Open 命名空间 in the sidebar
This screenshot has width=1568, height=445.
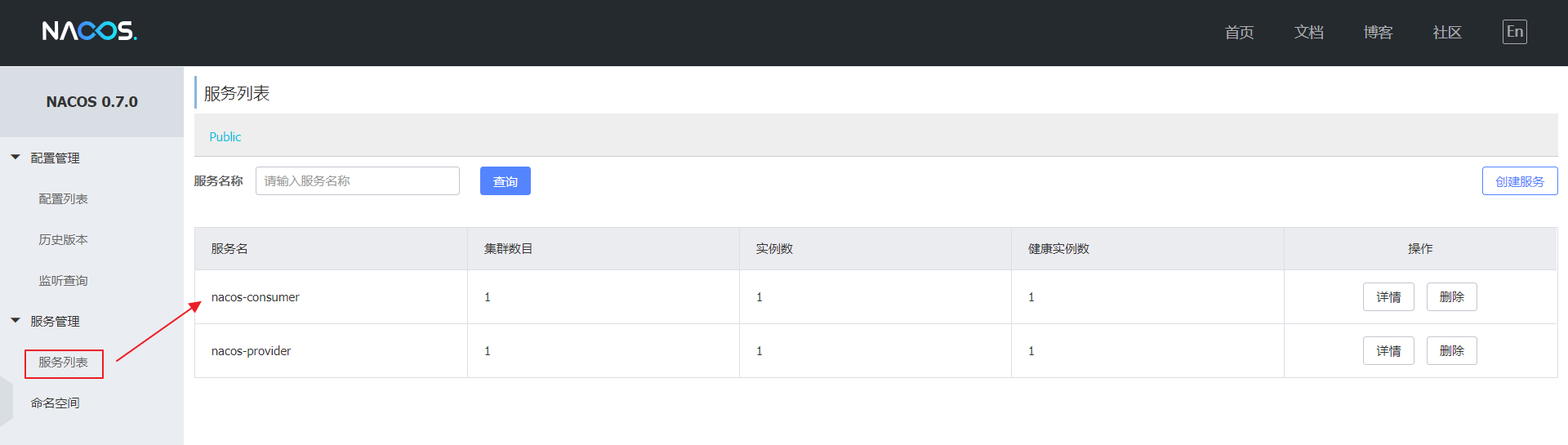click(55, 403)
